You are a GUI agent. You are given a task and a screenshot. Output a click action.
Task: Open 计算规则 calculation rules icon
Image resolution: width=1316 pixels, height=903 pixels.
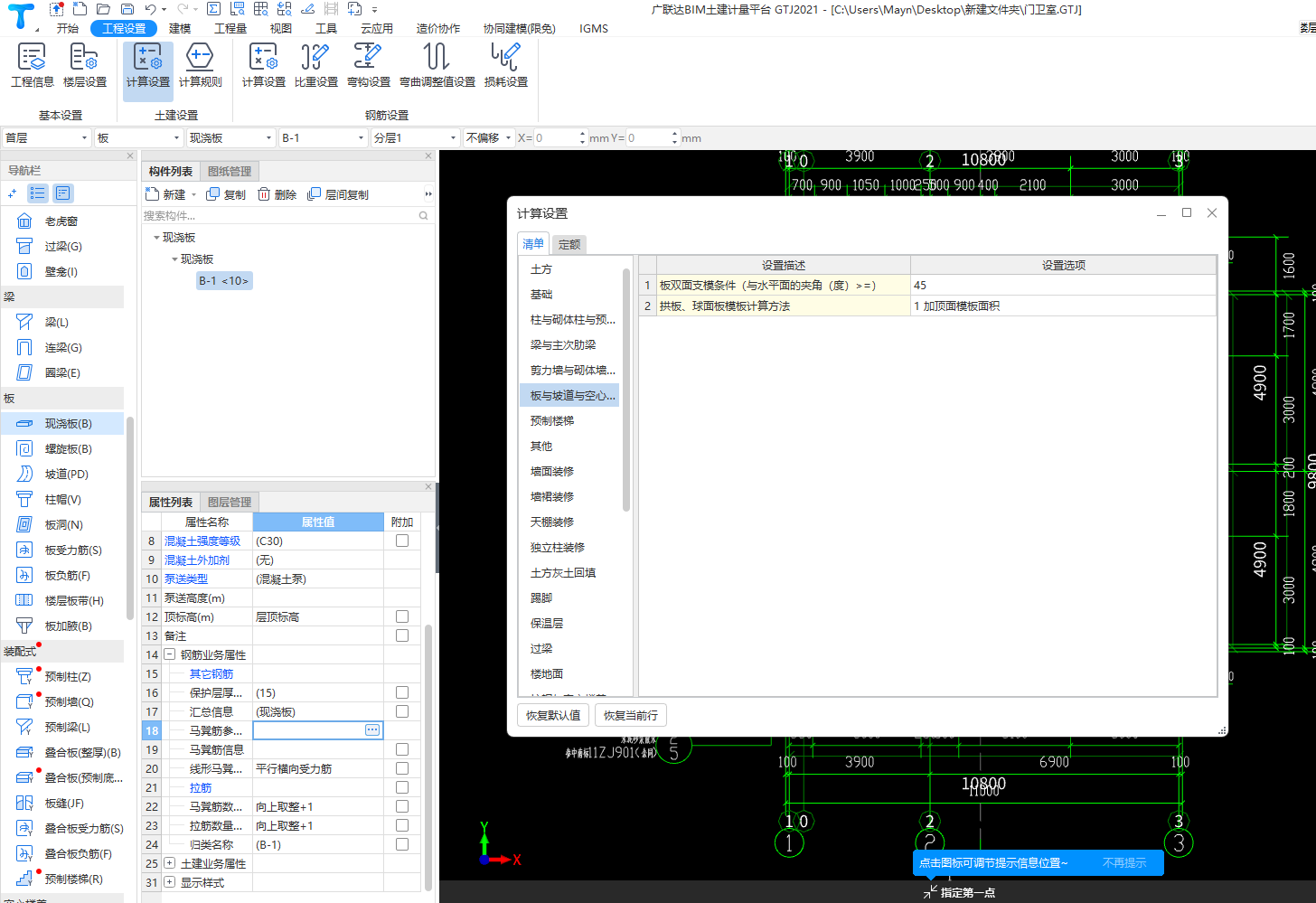[200, 64]
